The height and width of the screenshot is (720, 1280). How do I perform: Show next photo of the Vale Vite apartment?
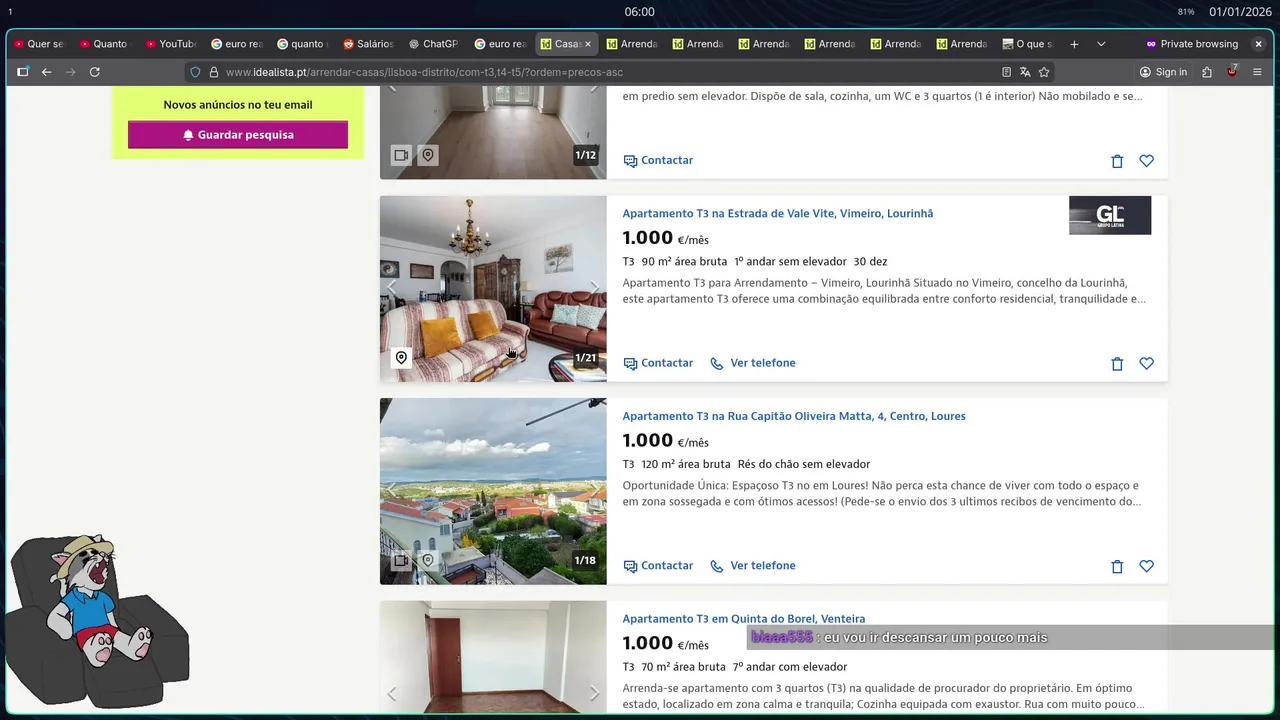pyautogui.click(x=594, y=288)
